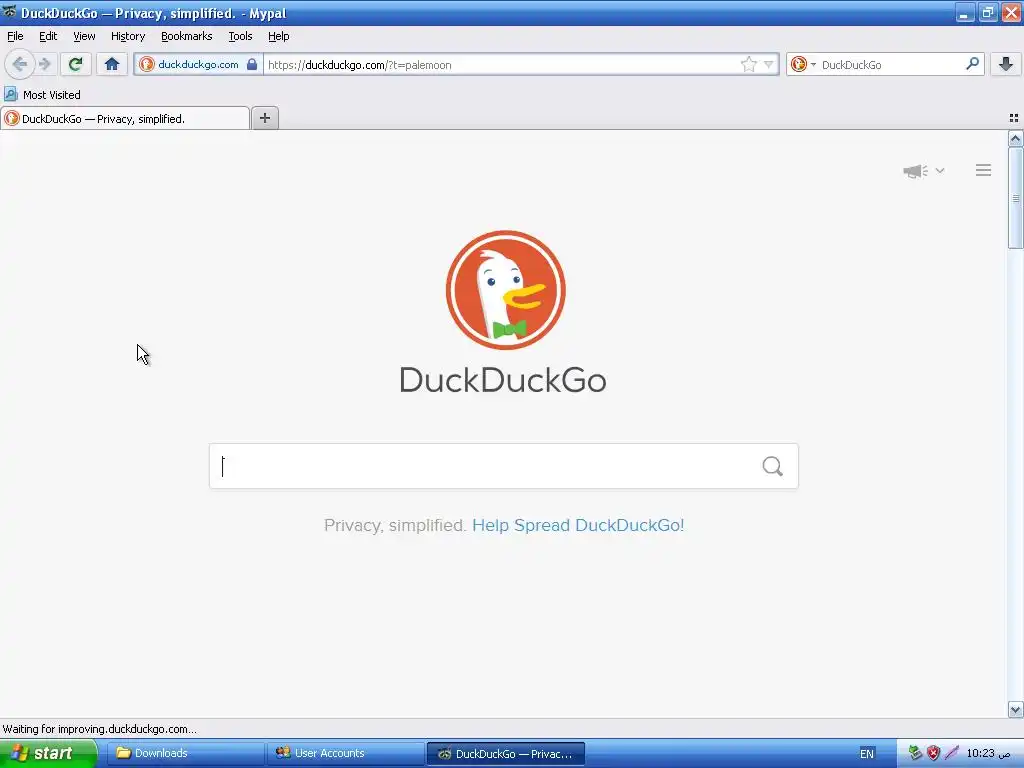Switch to the User Accounts taskbar window
The width and height of the screenshot is (1024, 768).
[346, 753]
